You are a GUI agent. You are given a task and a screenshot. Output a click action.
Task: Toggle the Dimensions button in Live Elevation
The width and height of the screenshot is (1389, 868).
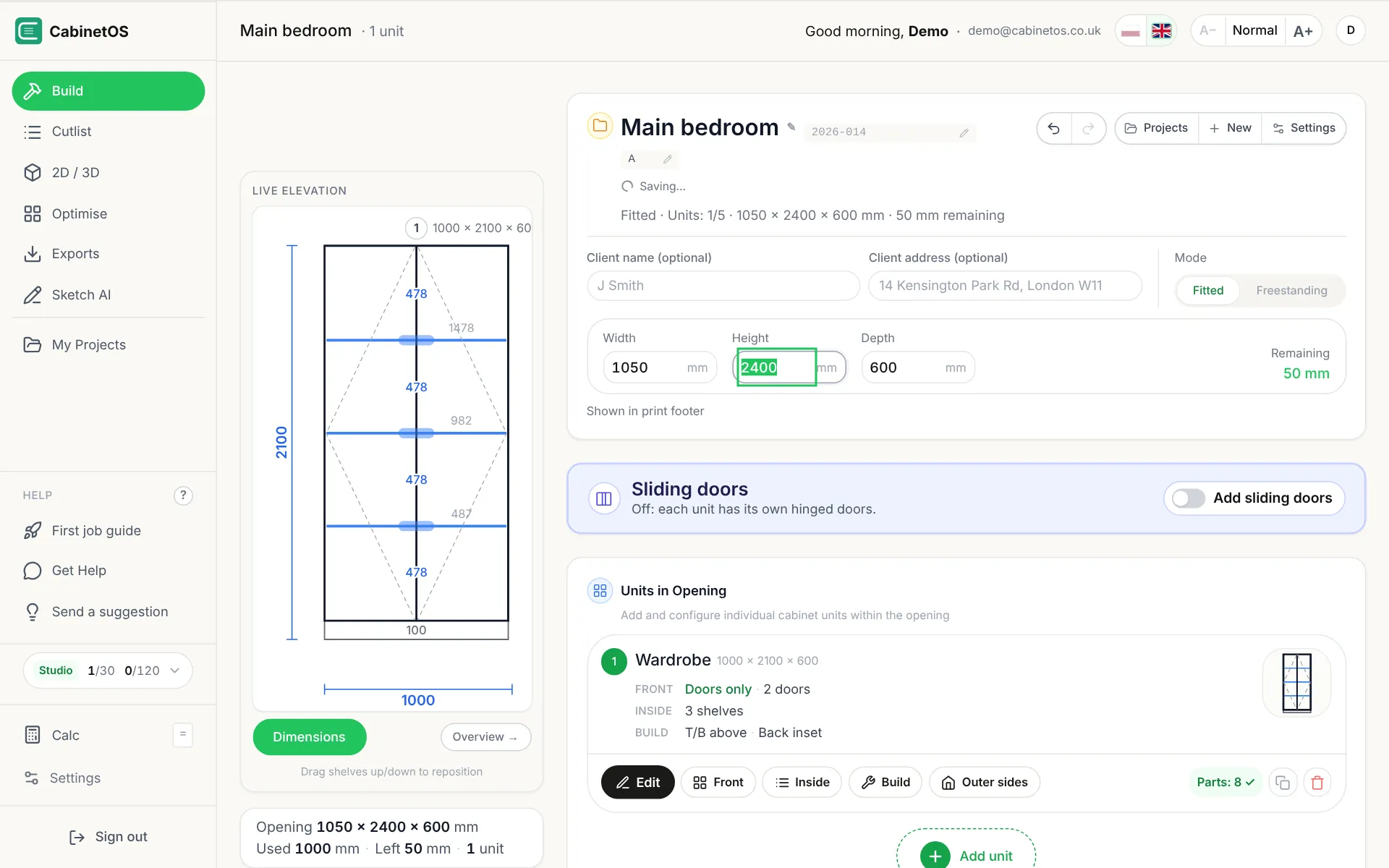[x=309, y=737]
